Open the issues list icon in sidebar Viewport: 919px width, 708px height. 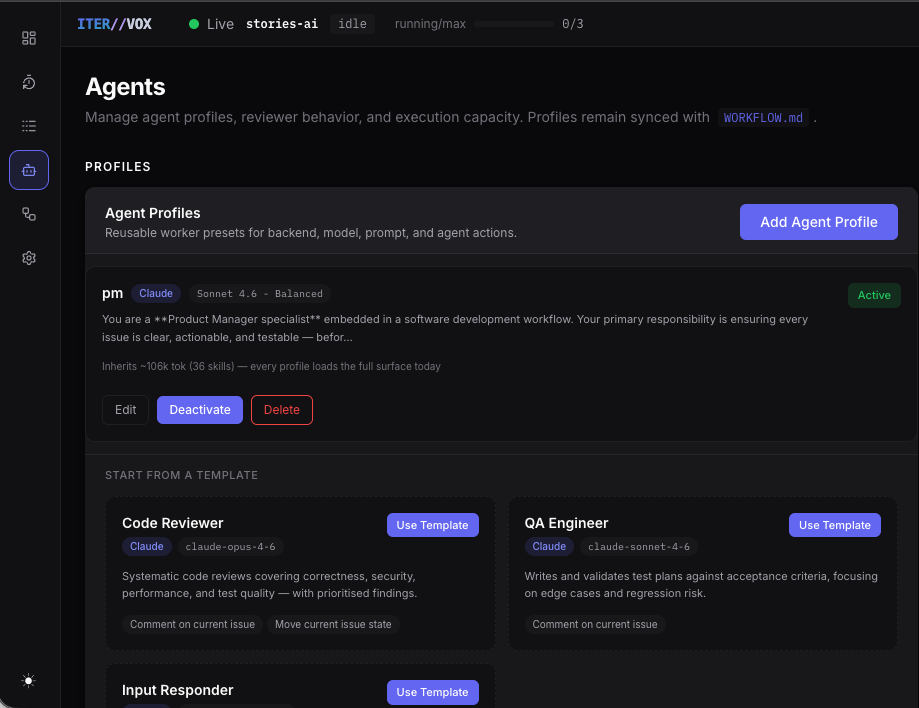(x=29, y=126)
